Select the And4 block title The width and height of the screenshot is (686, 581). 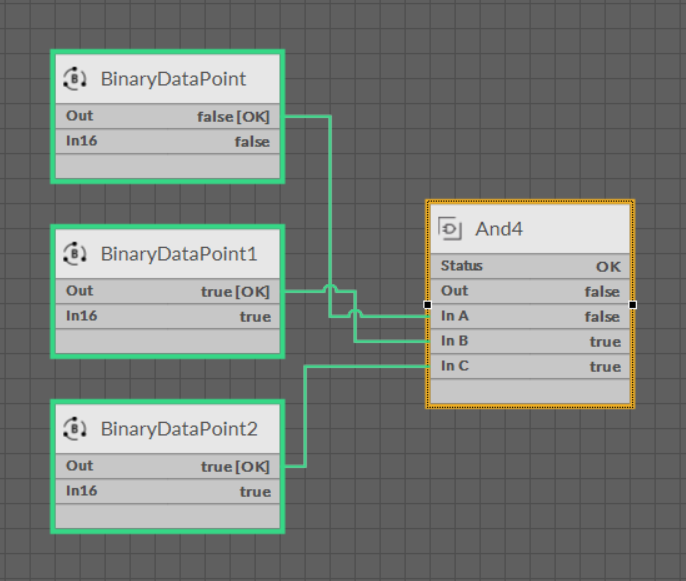[x=499, y=229]
